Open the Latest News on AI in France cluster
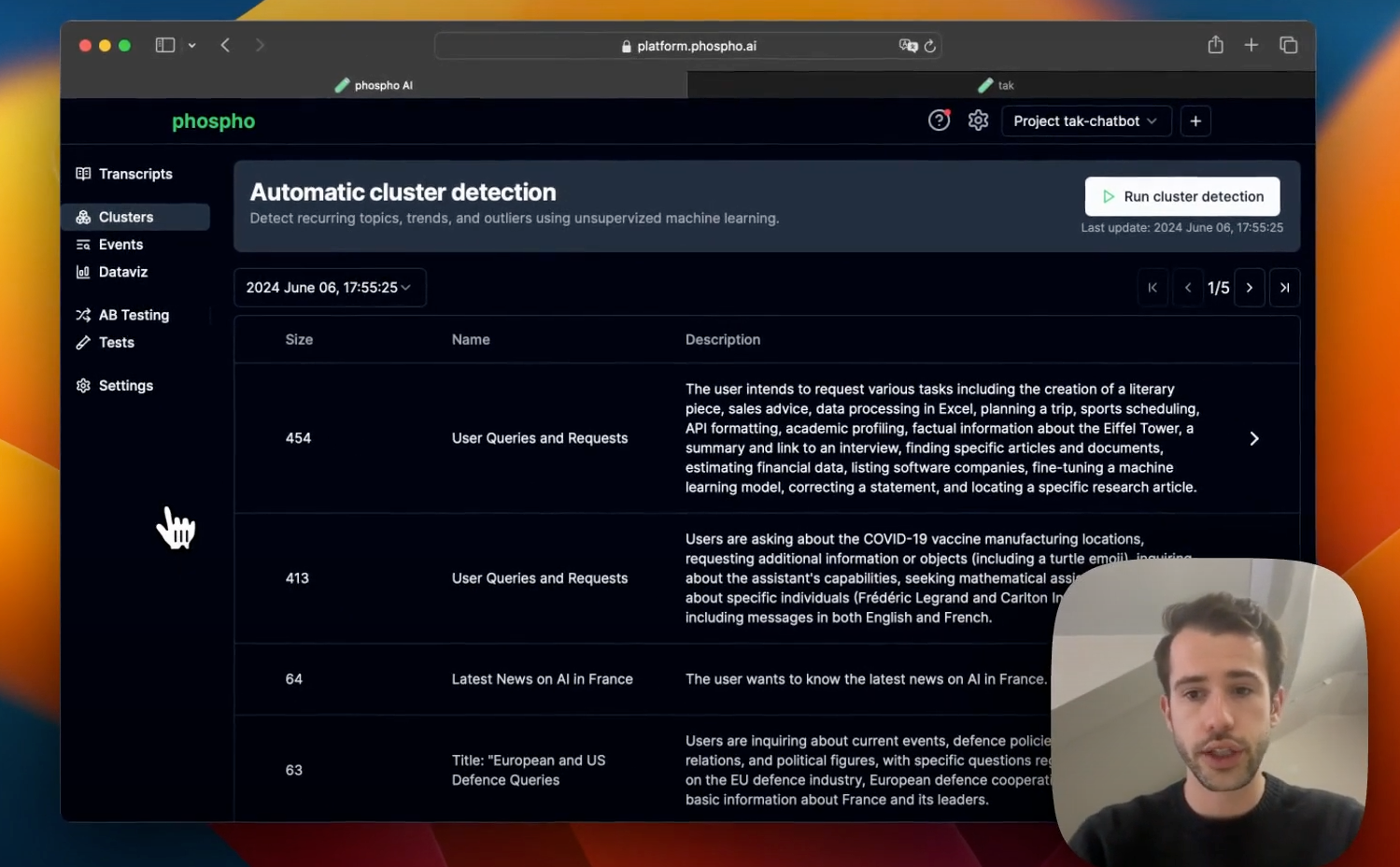 (543, 679)
